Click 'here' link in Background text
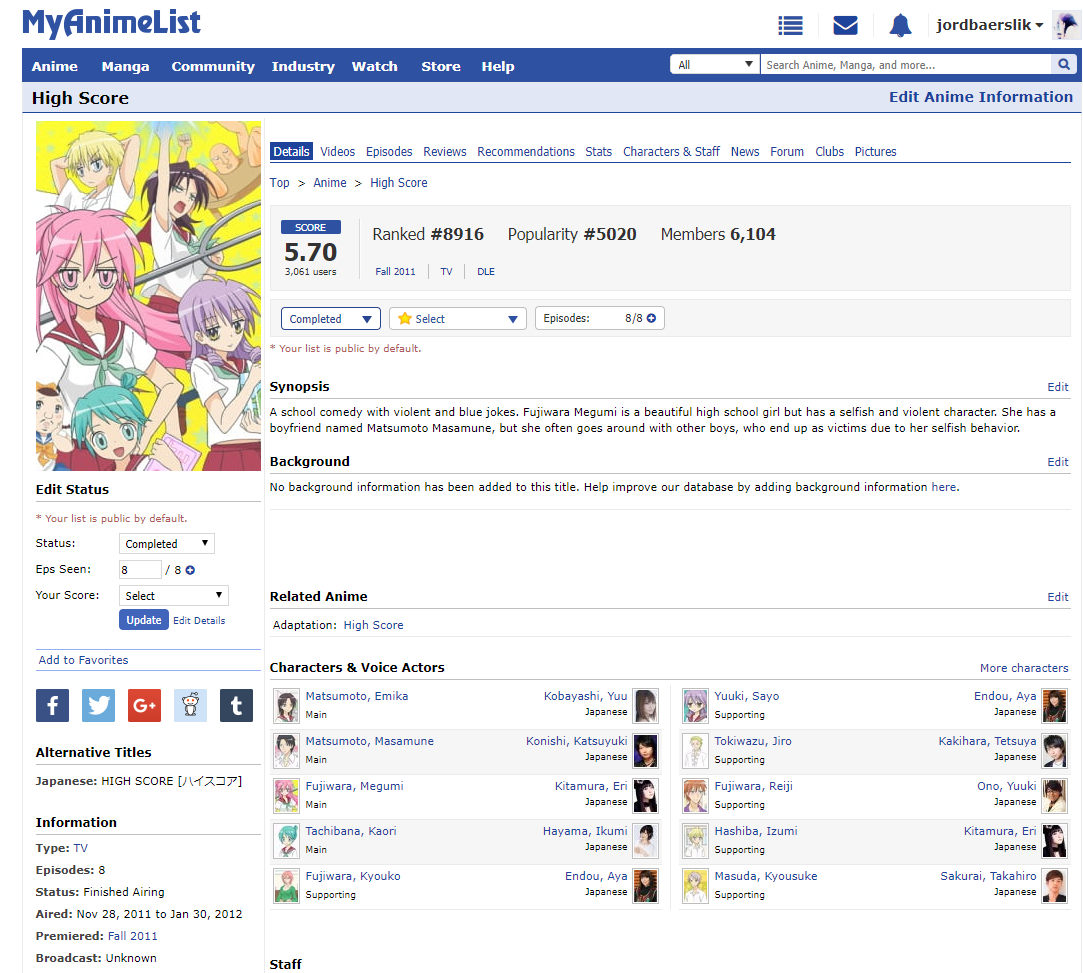 (x=943, y=487)
